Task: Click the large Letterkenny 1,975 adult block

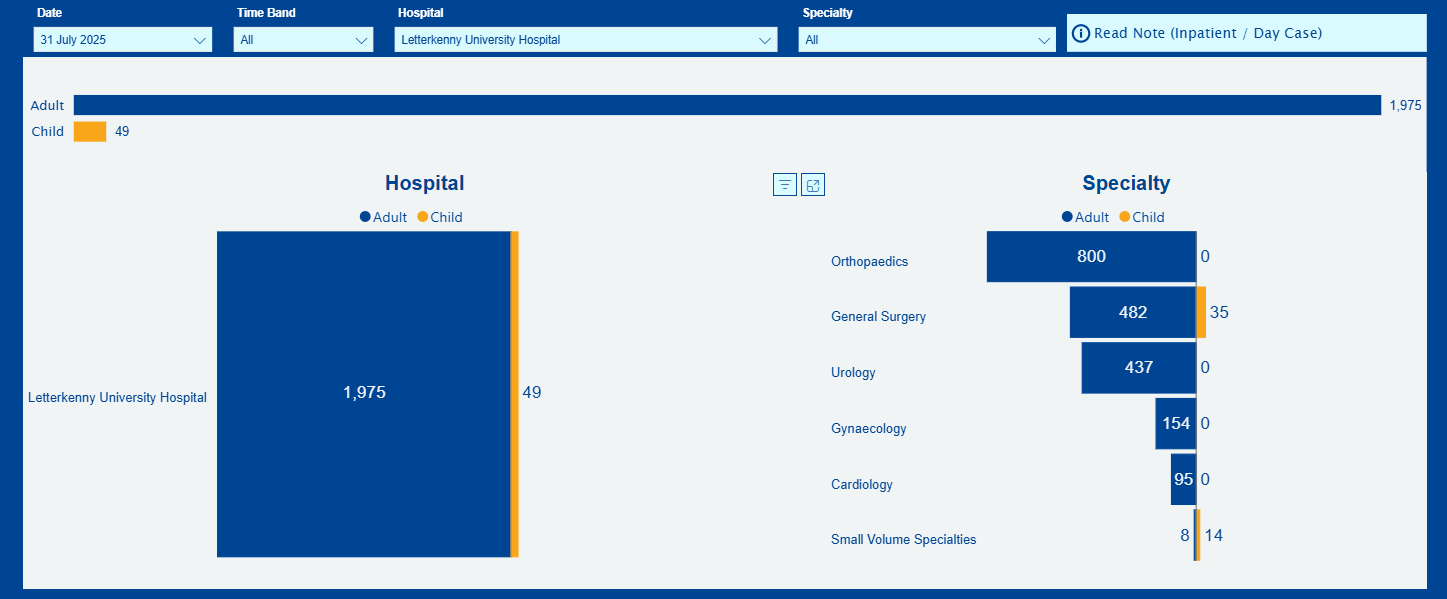Action: [363, 394]
